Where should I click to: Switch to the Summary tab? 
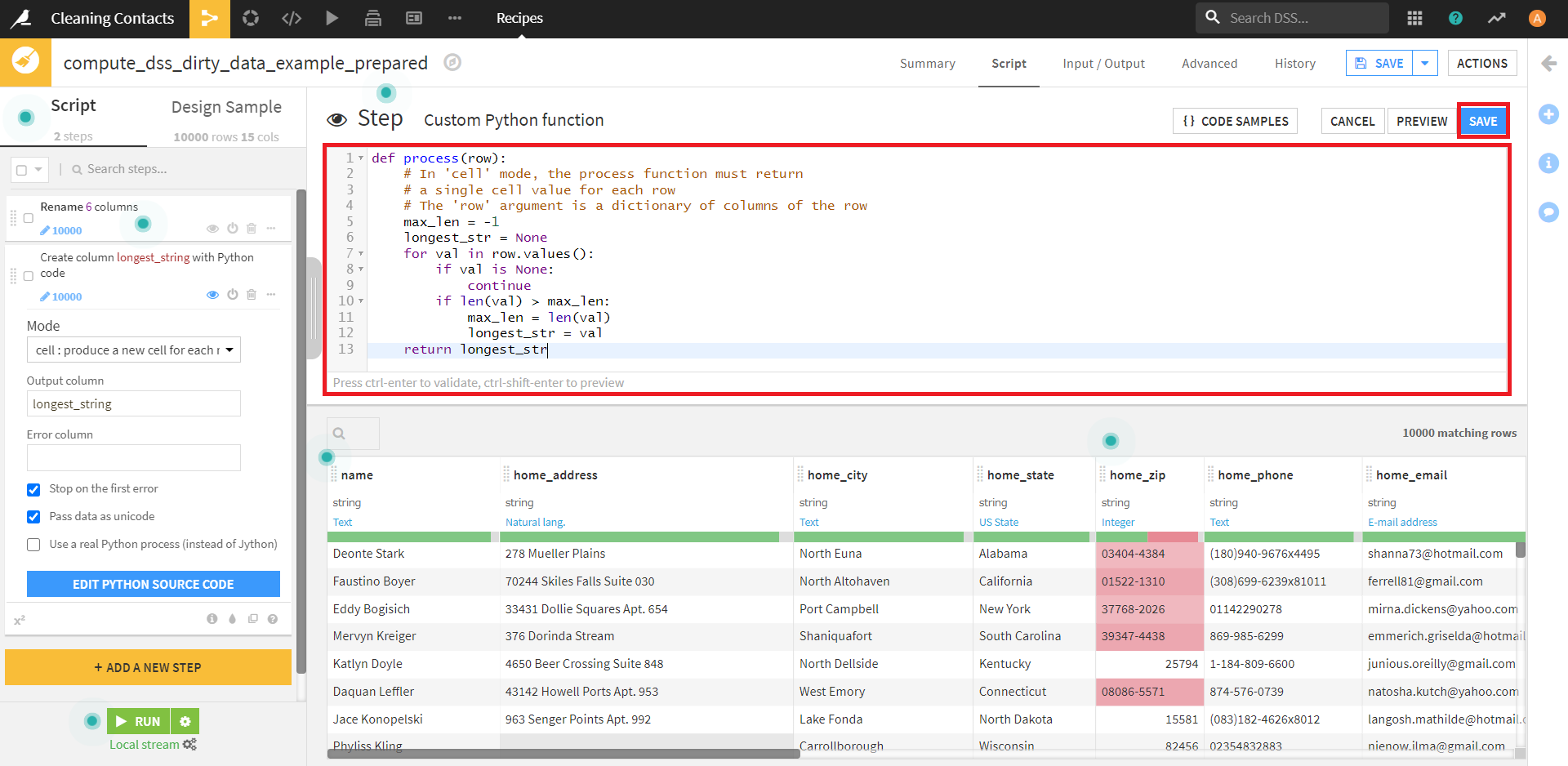point(927,63)
